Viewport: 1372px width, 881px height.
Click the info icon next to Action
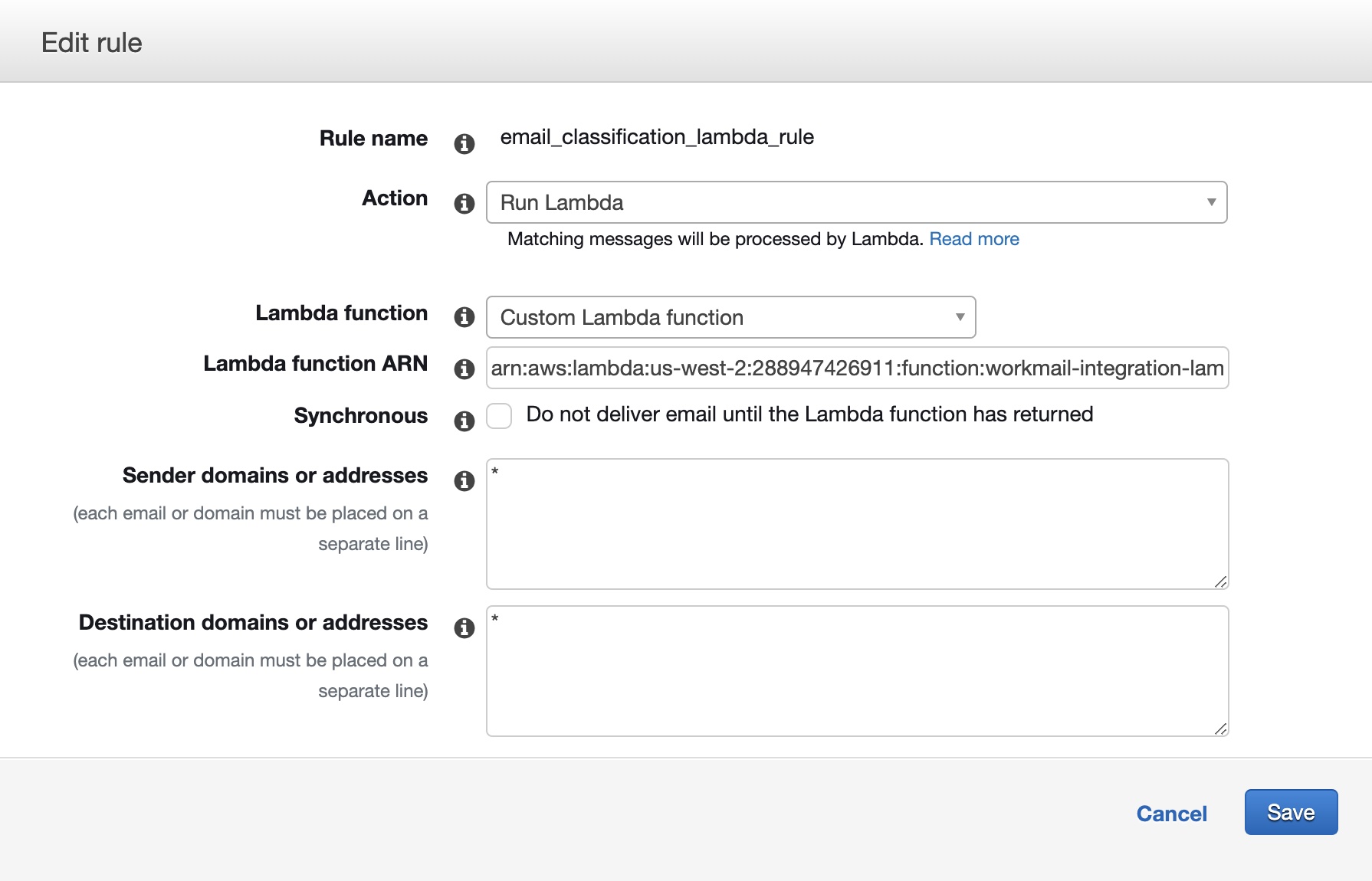pyautogui.click(x=464, y=203)
